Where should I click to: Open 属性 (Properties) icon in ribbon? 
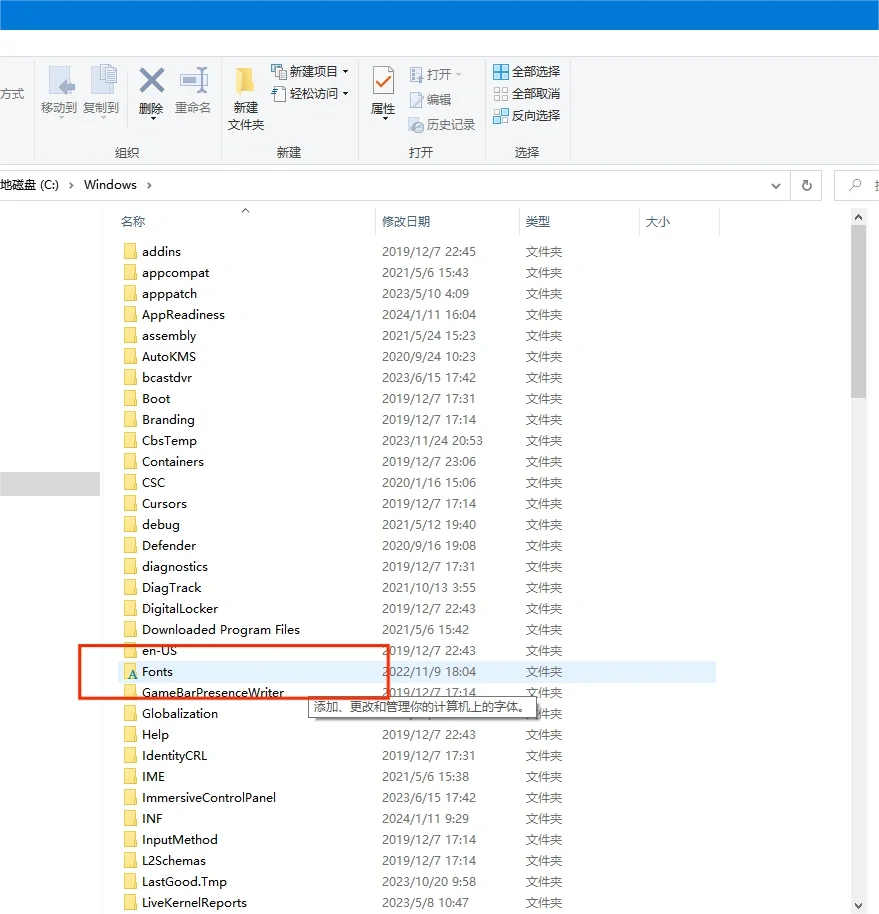383,82
